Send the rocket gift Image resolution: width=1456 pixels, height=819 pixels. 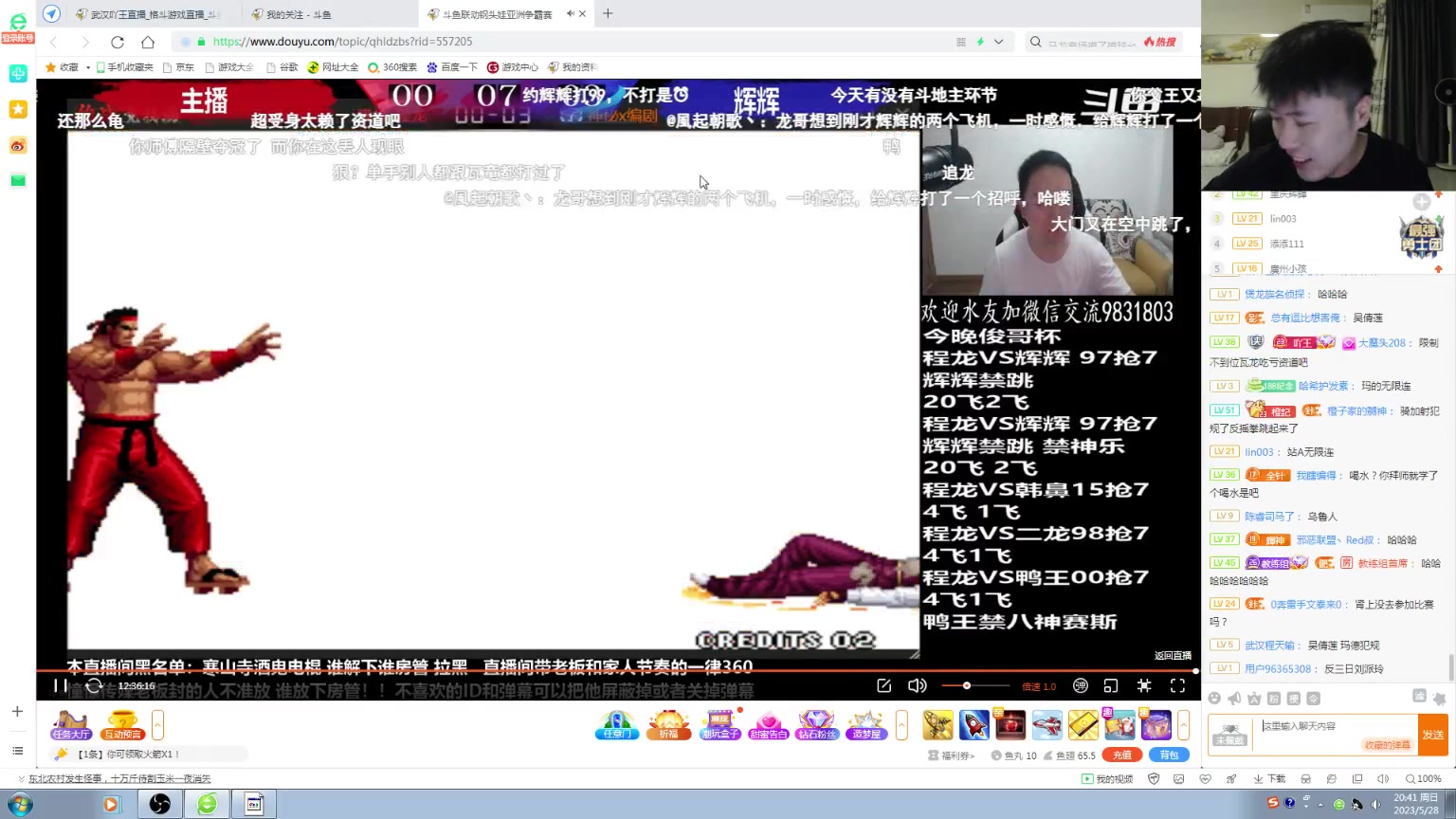tap(974, 725)
